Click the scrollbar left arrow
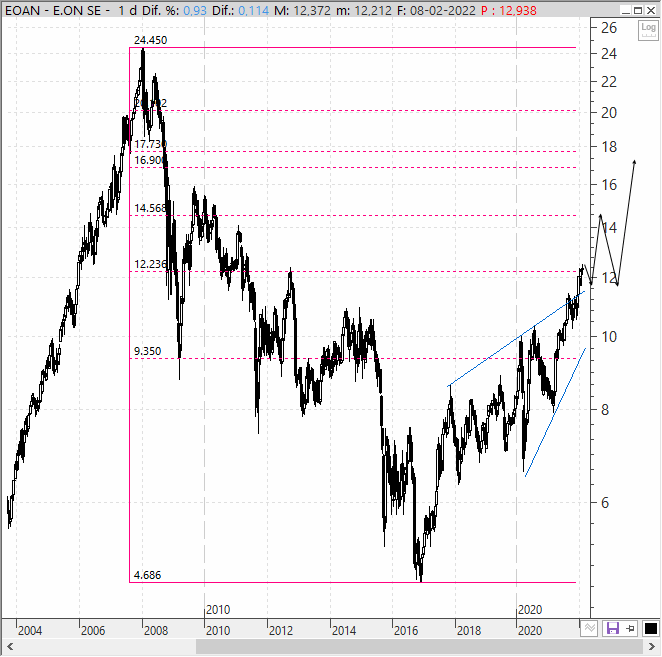Image resolution: width=662 pixels, height=657 pixels. [10, 646]
